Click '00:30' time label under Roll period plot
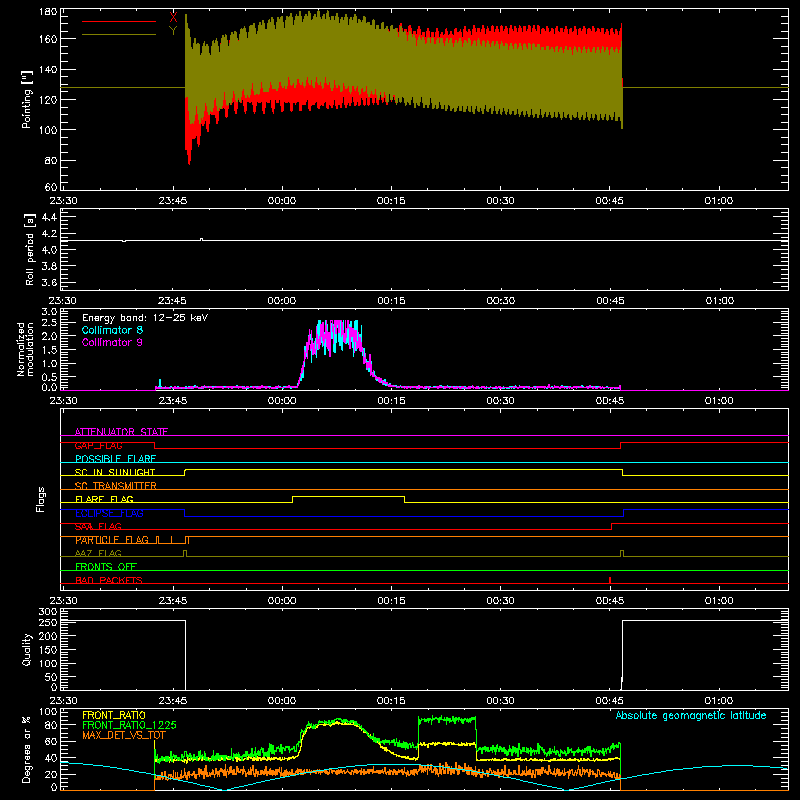Image resolution: width=800 pixels, height=800 pixels. click(501, 301)
